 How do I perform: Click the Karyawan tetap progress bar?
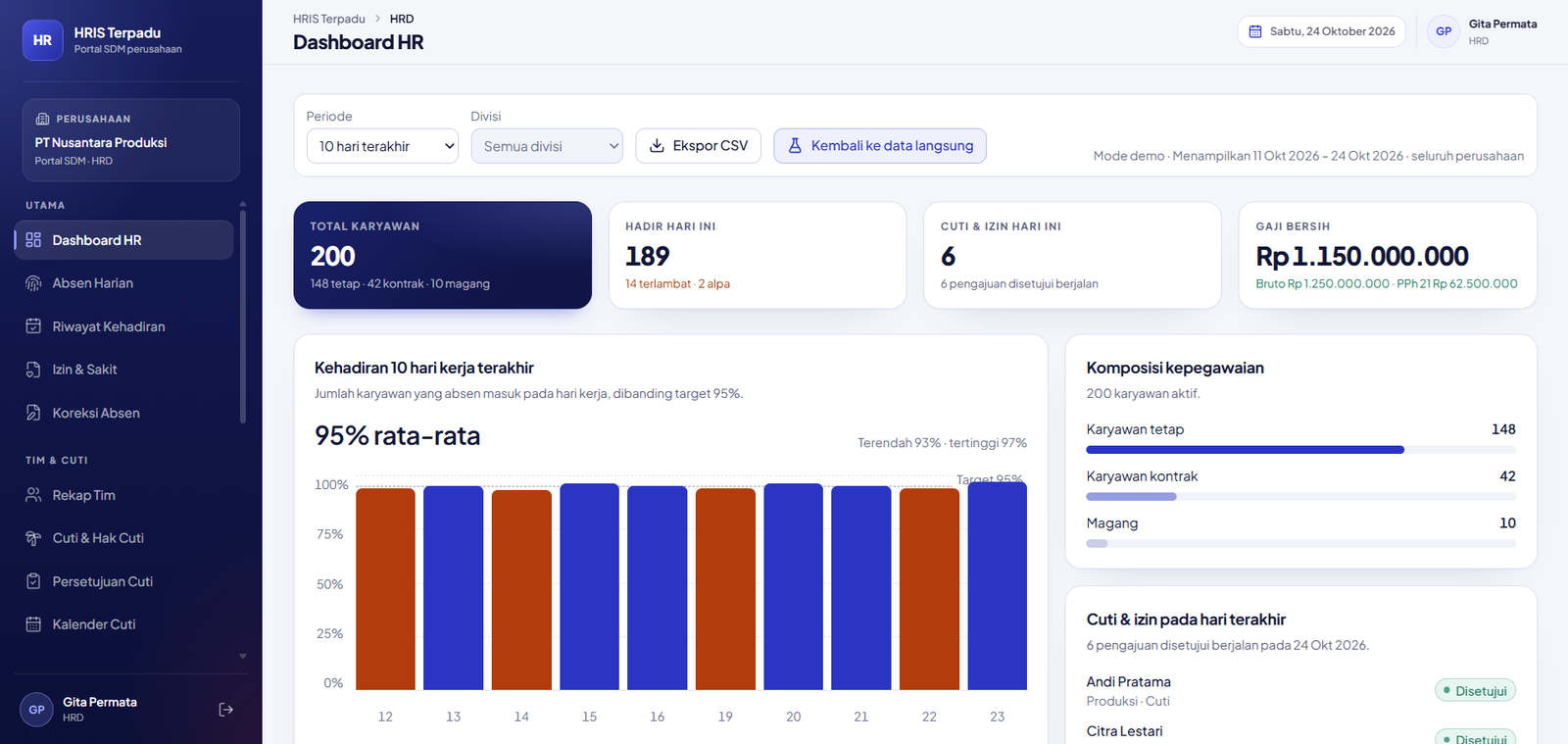[1300, 450]
